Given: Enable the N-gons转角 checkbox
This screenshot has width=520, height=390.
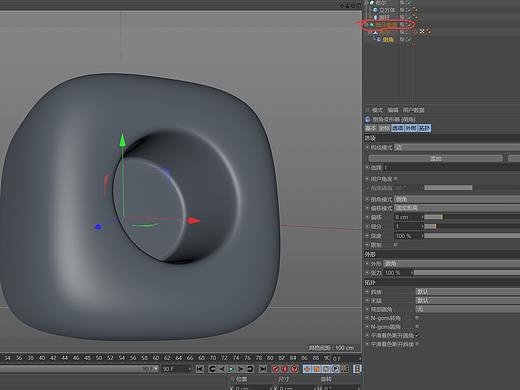Looking at the screenshot, I should (x=417, y=318).
